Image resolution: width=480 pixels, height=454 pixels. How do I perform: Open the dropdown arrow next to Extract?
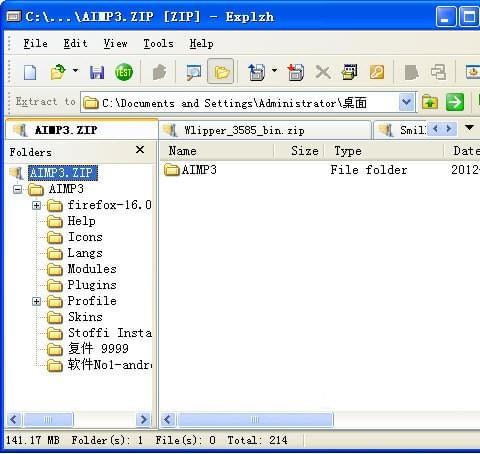tap(274, 71)
